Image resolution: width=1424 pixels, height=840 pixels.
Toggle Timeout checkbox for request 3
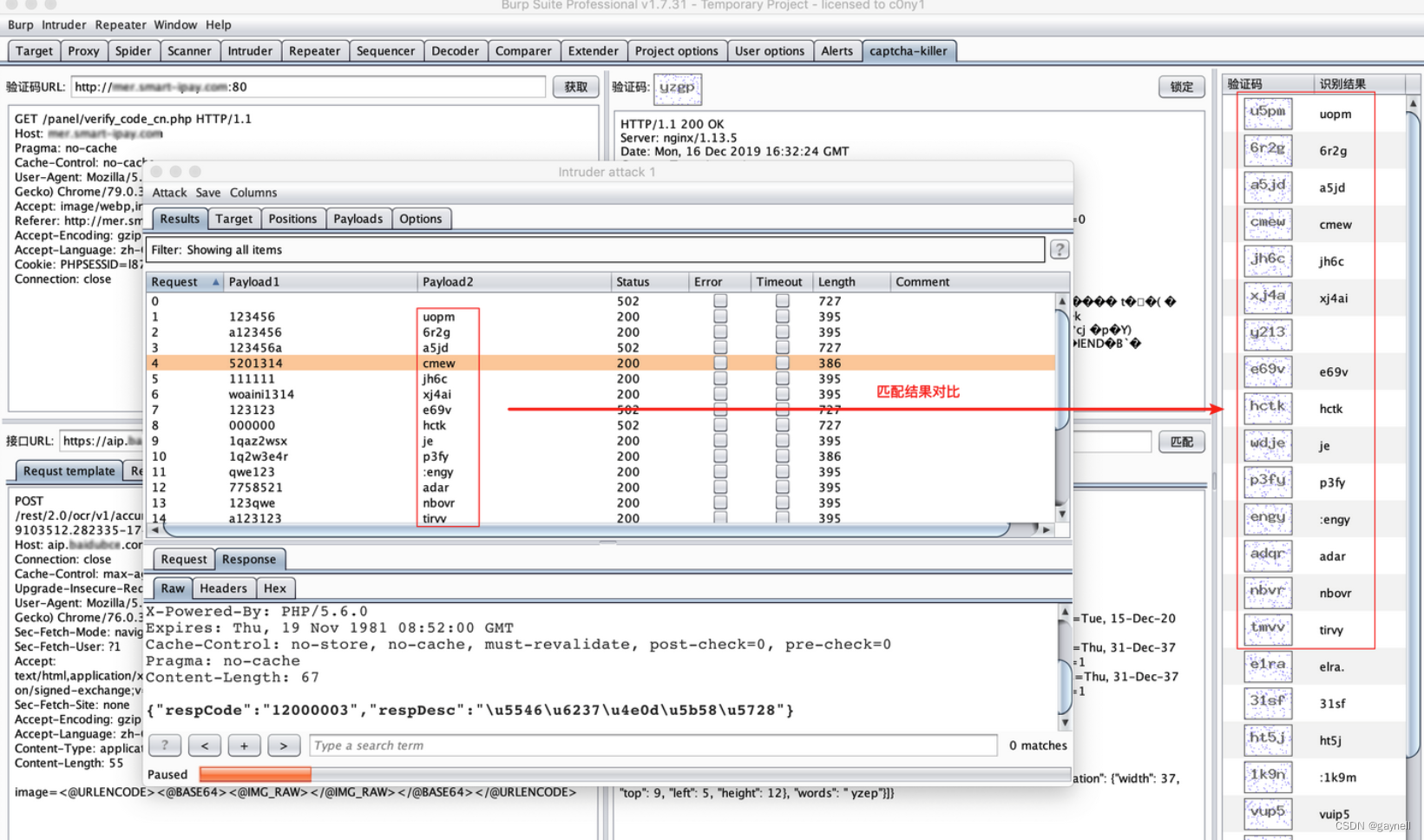(783, 348)
